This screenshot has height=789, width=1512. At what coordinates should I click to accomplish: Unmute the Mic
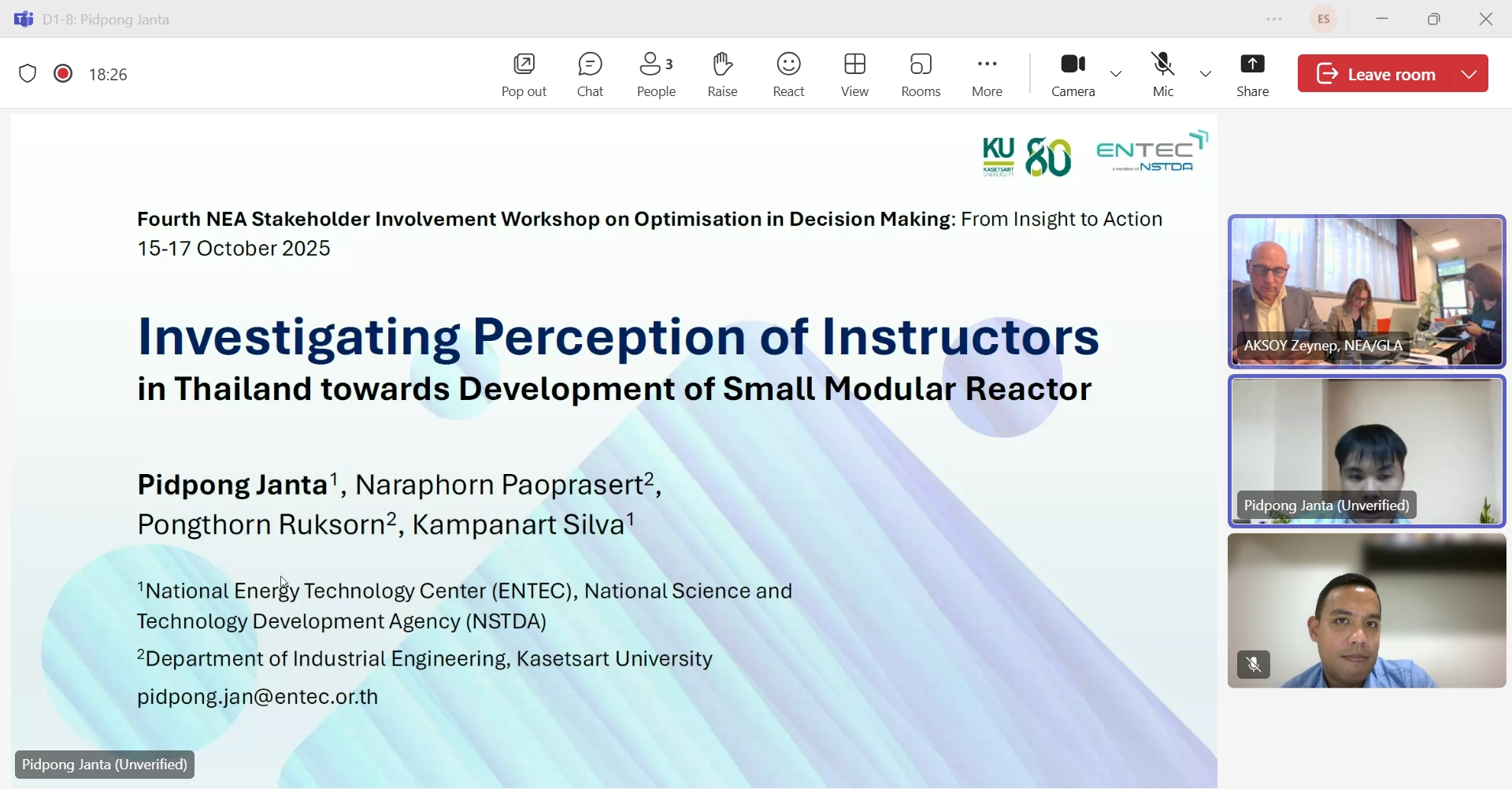[x=1163, y=75]
